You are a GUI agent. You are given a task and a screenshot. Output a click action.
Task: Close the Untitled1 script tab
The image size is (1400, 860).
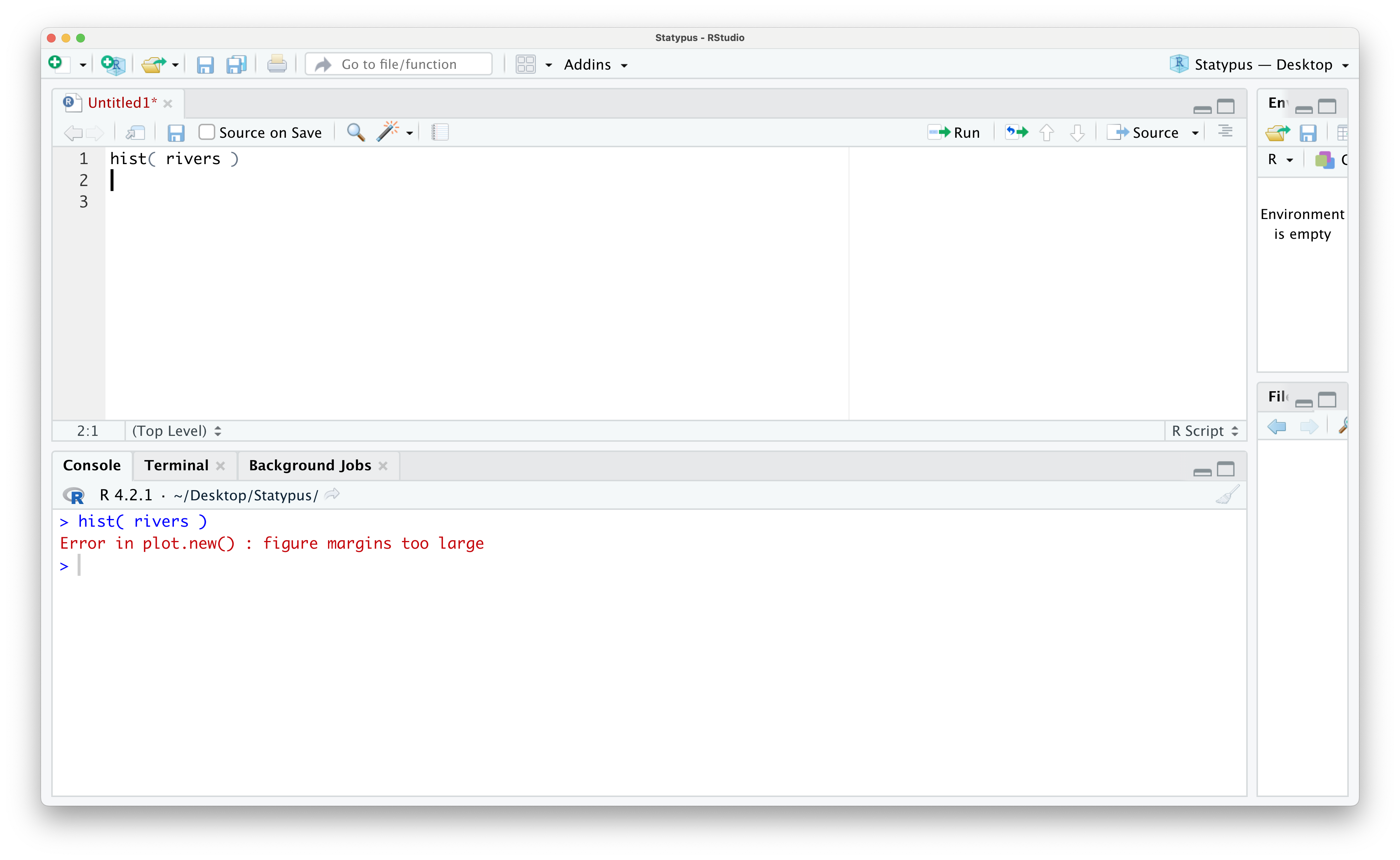pos(168,104)
